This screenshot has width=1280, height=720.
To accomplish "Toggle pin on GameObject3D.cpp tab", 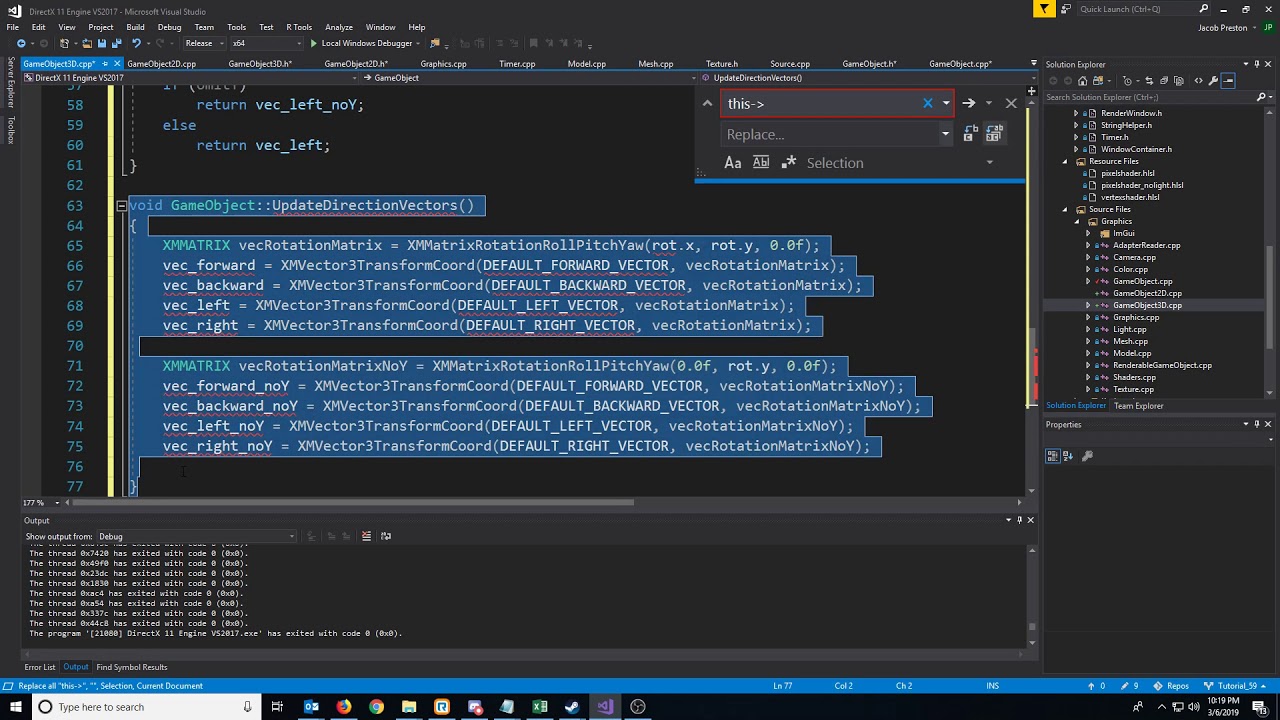I will coord(105,64).
